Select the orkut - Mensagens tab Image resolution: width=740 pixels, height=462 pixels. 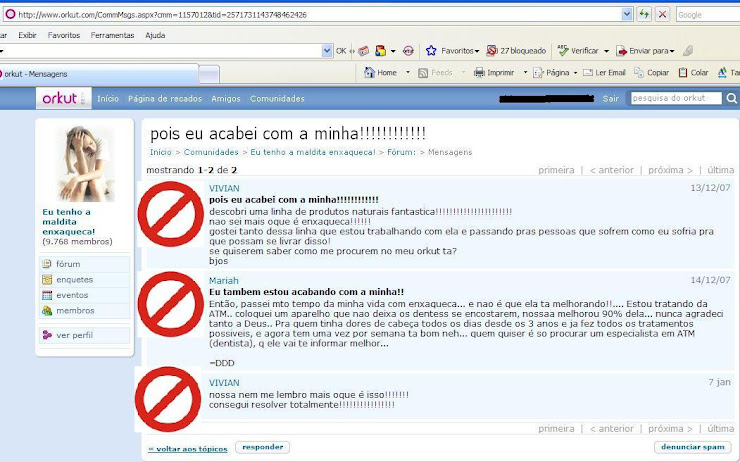[x=98, y=74]
